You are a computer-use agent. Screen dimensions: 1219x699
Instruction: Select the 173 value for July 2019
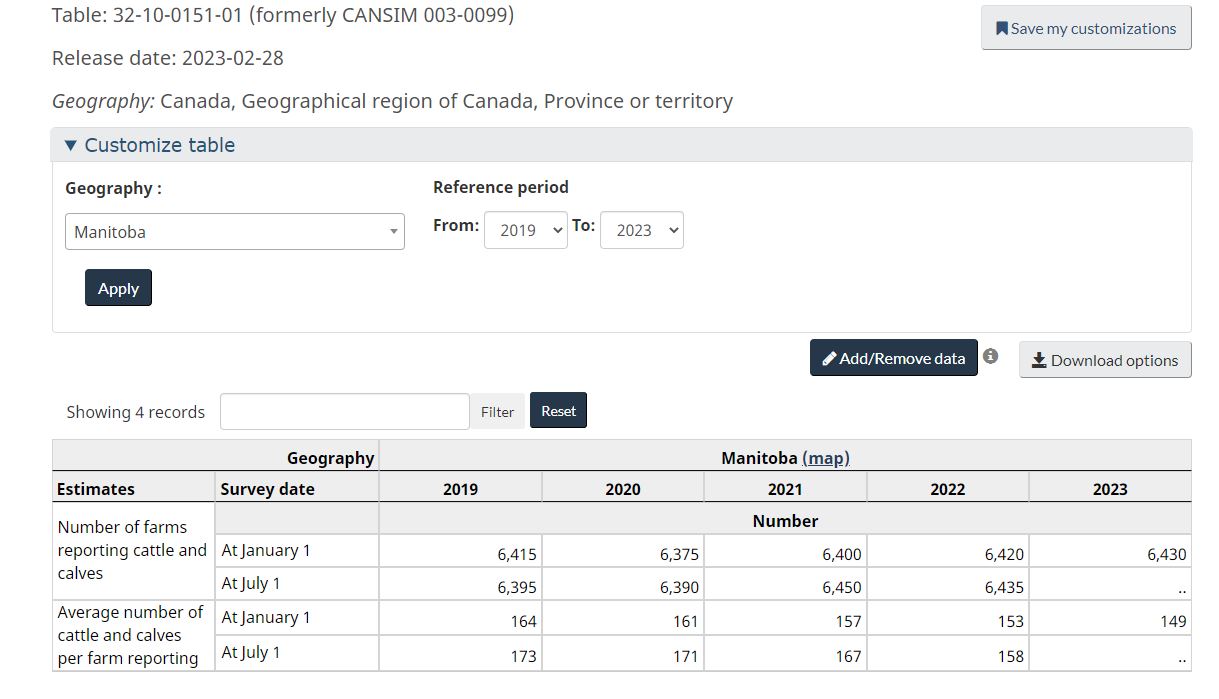(x=523, y=657)
